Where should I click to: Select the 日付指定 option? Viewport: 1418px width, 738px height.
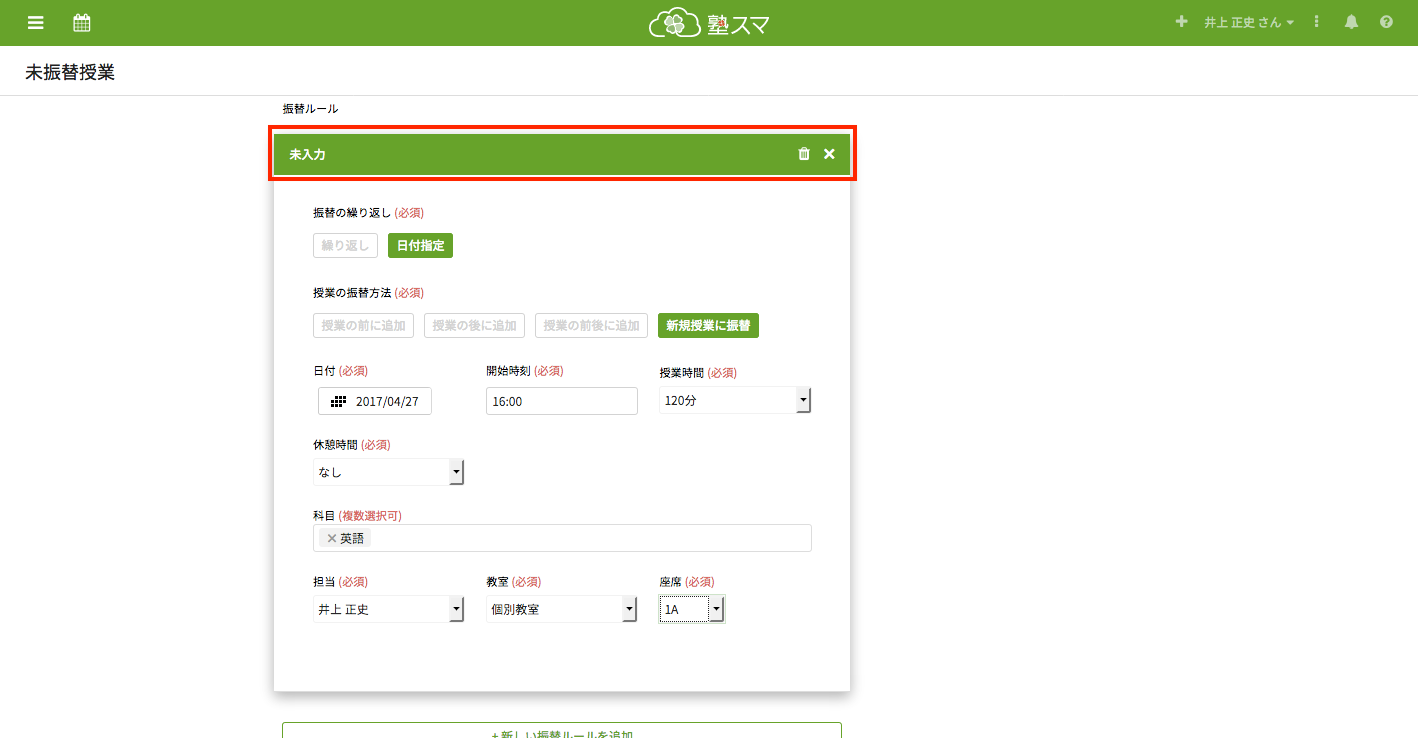click(420, 246)
